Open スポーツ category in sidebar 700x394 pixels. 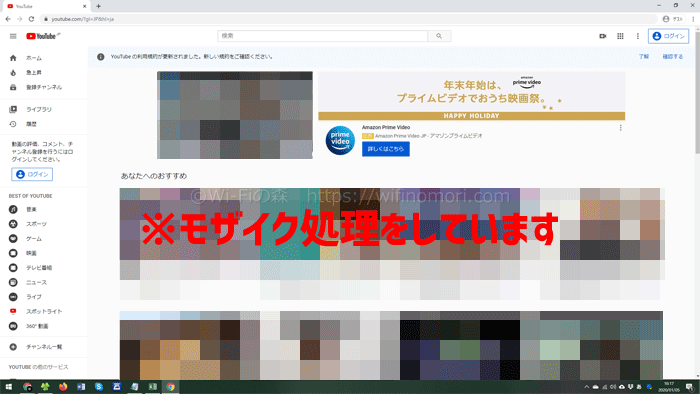pos(44,224)
